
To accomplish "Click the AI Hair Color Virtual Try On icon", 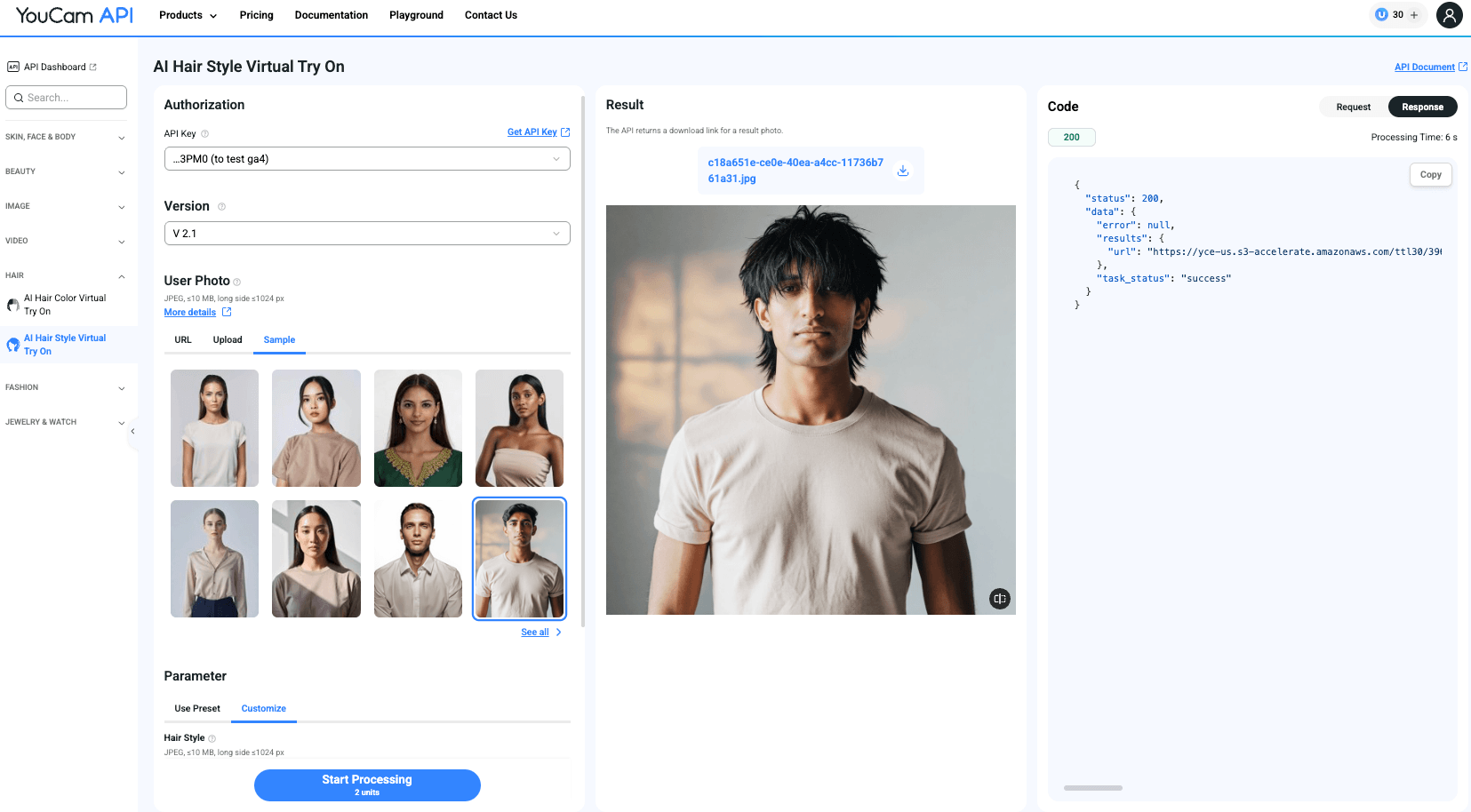I will click(x=13, y=305).
